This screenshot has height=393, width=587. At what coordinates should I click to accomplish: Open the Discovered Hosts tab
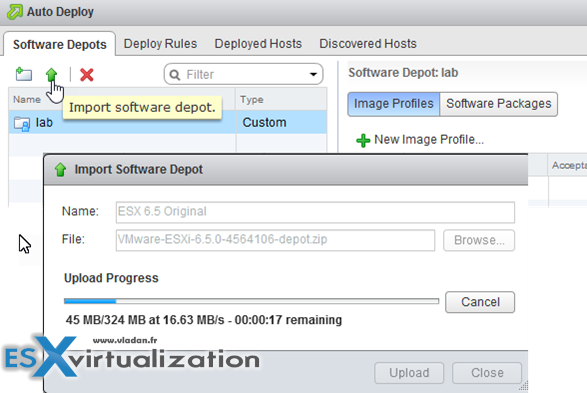coord(368,44)
